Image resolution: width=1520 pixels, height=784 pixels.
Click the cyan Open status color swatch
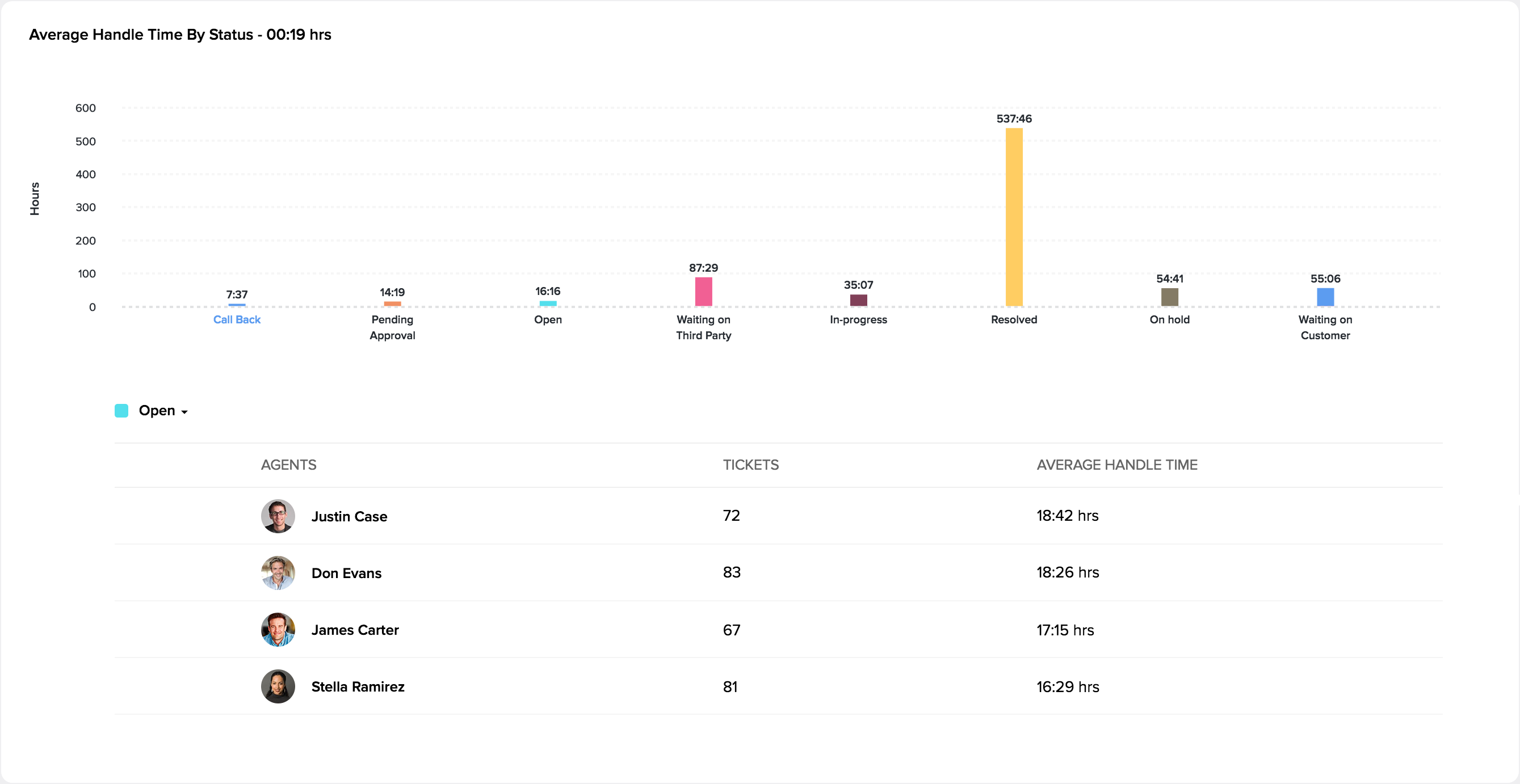tap(121, 411)
